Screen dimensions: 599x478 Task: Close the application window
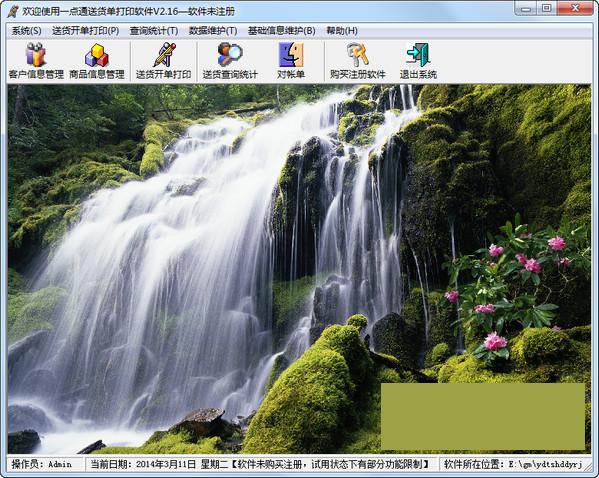pyautogui.click(x=575, y=8)
